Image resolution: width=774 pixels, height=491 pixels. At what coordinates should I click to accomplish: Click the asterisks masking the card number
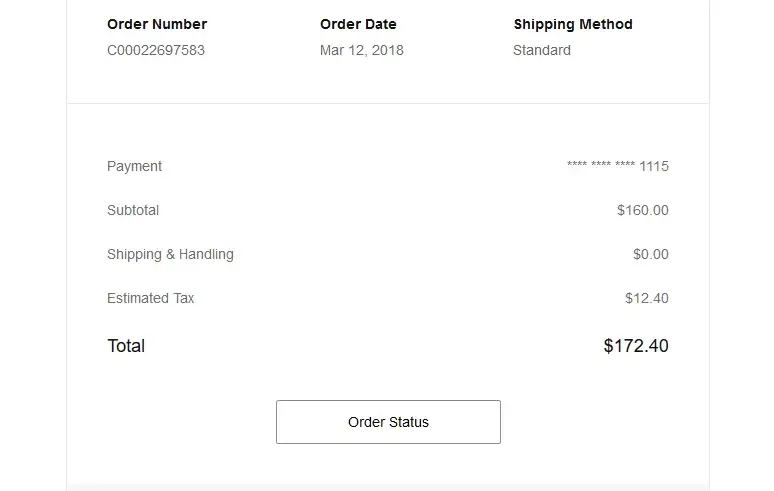pos(600,166)
